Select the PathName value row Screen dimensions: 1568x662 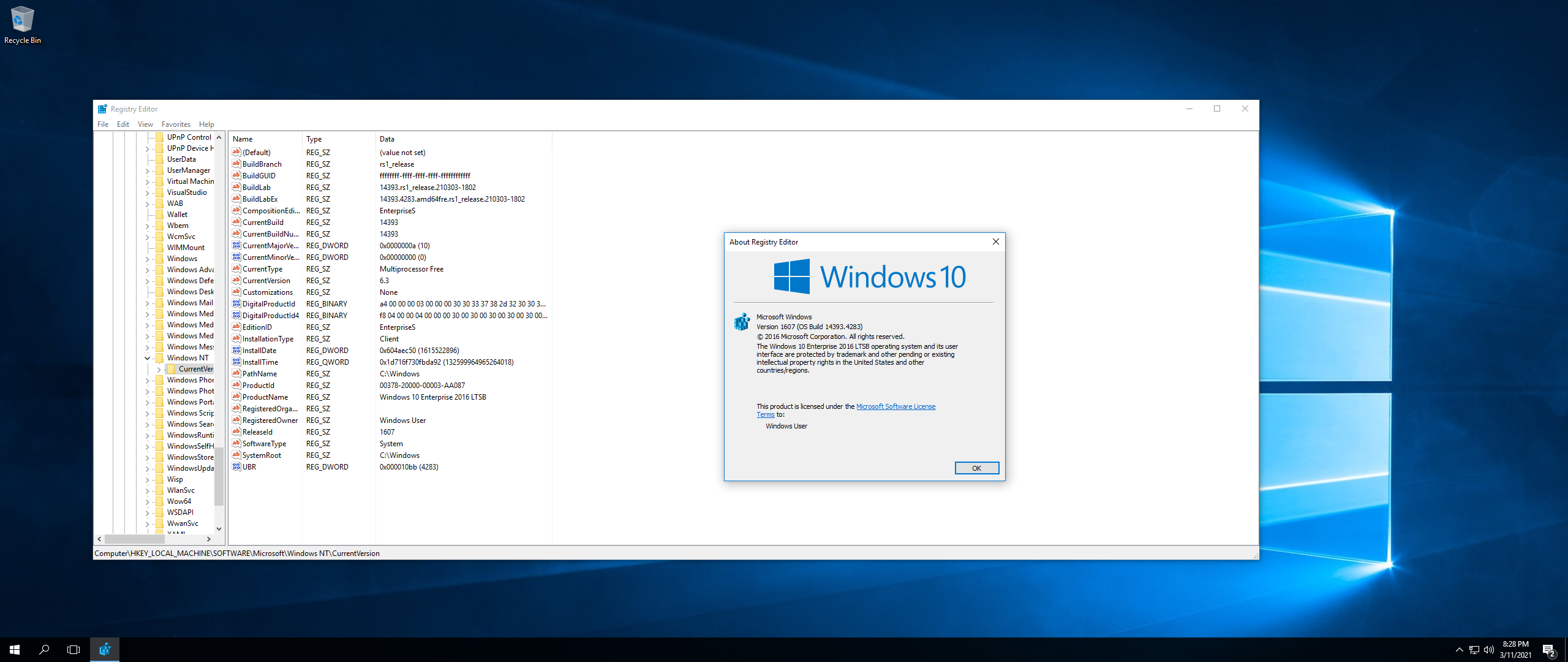click(391, 373)
